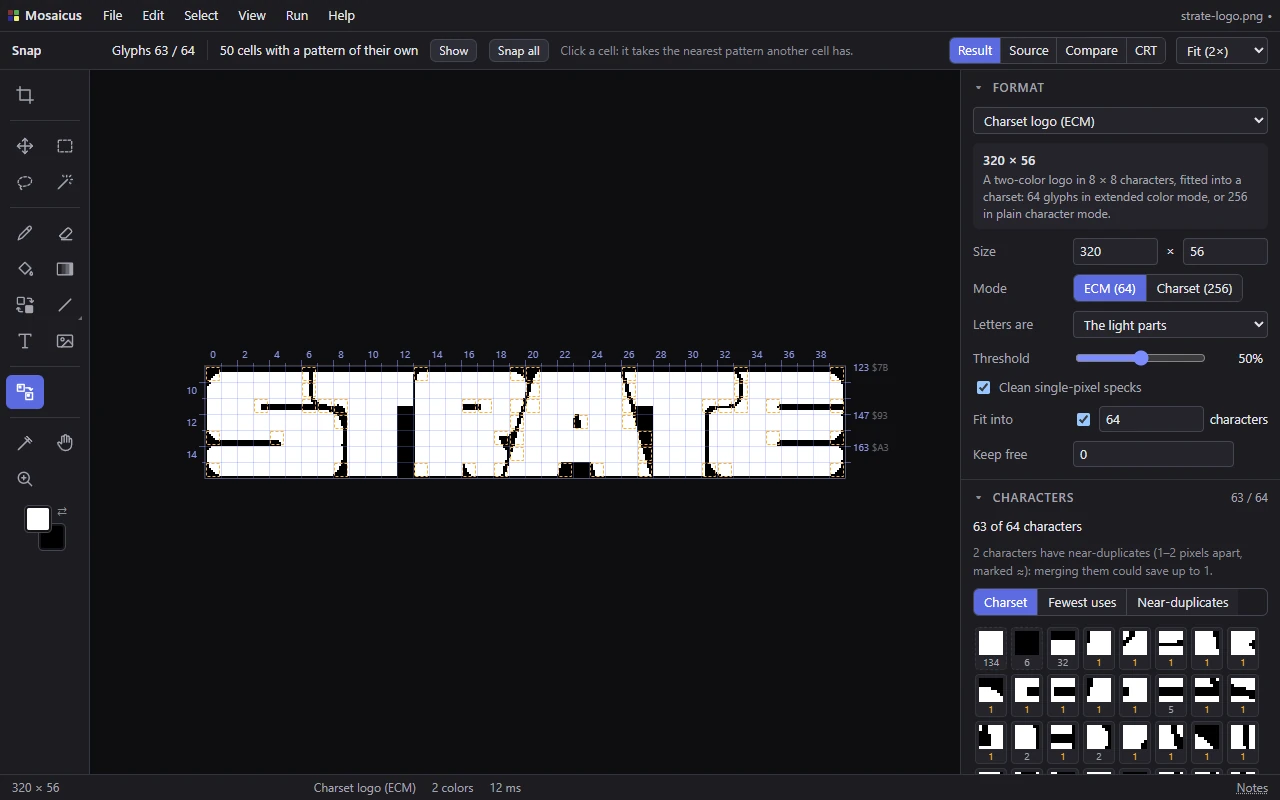Switch the view to Compare
The width and height of the screenshot is (1280, 800).
[1091, 50]
